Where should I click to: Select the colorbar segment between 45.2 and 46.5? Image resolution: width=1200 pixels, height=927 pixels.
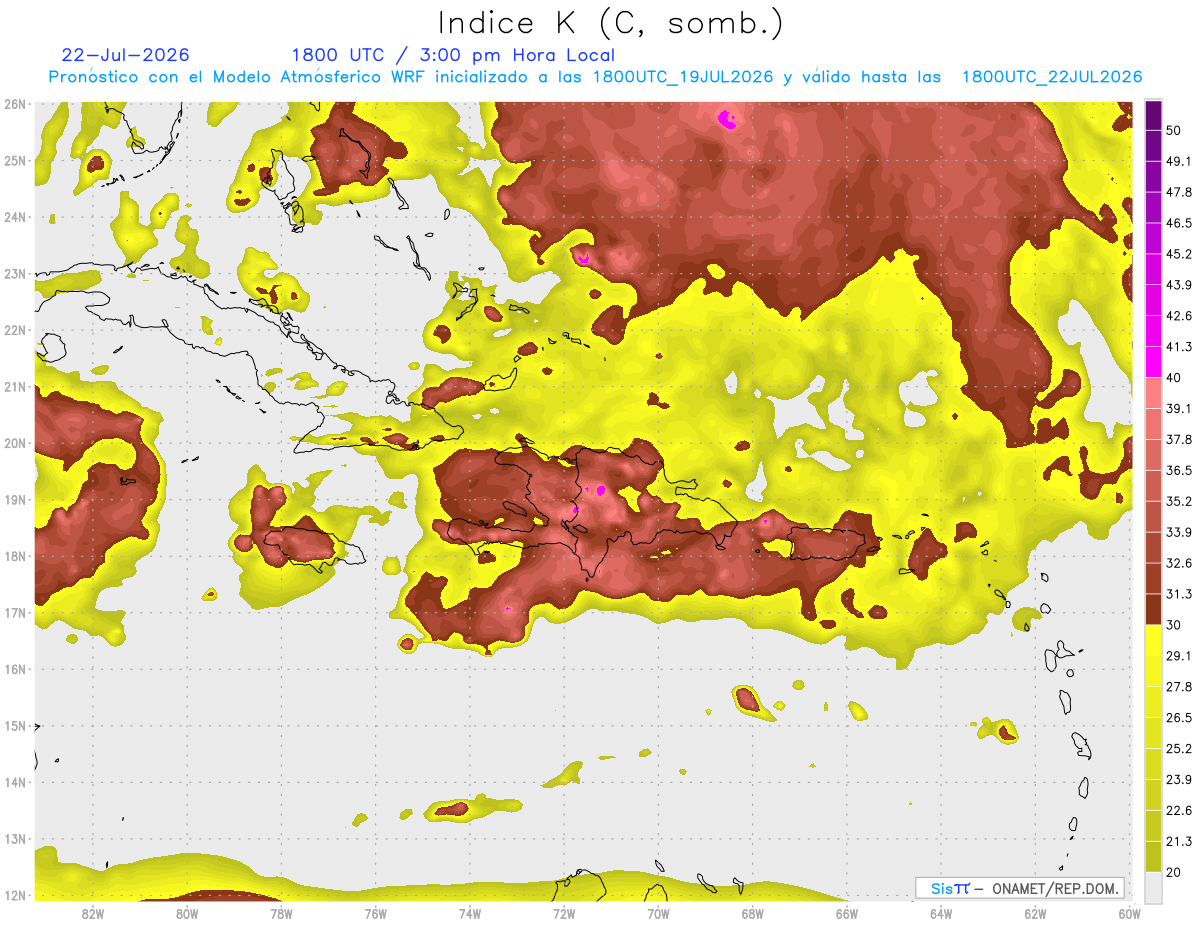1153,238
